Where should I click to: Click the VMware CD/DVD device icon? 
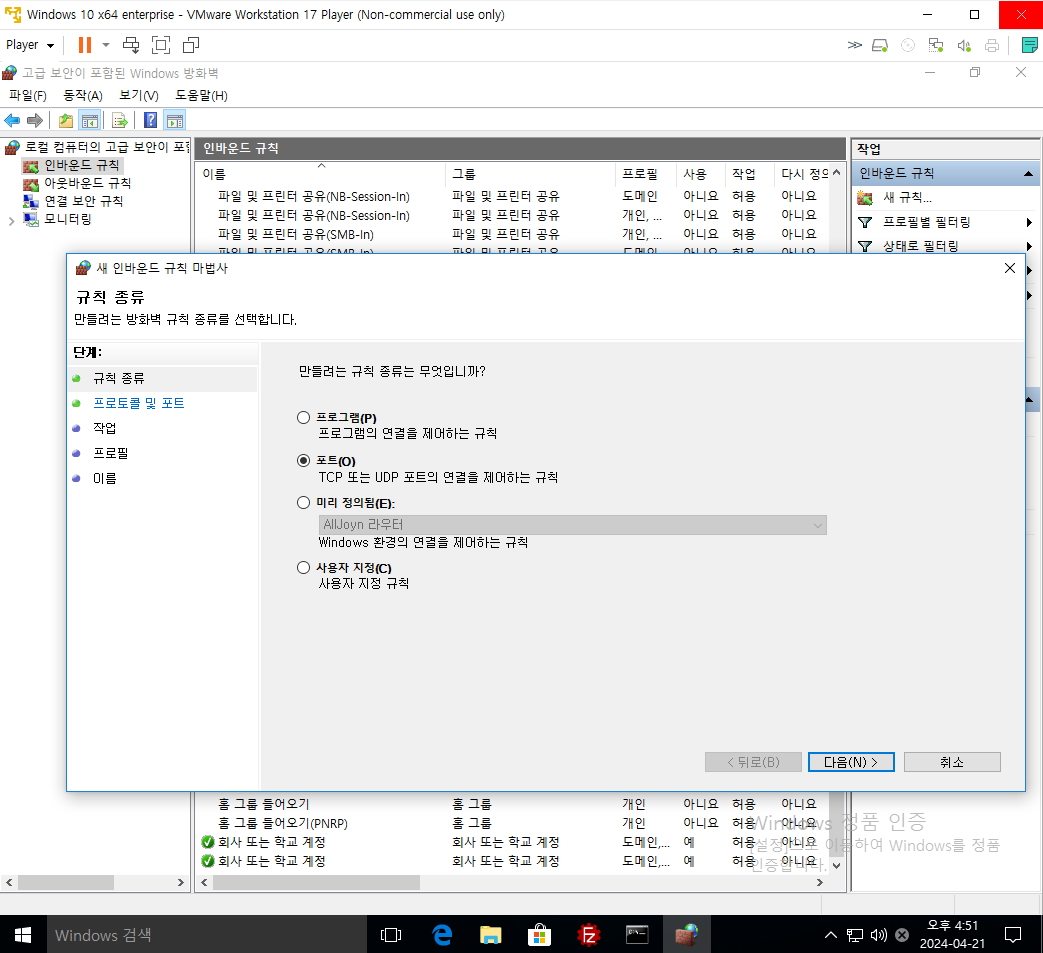908,45
